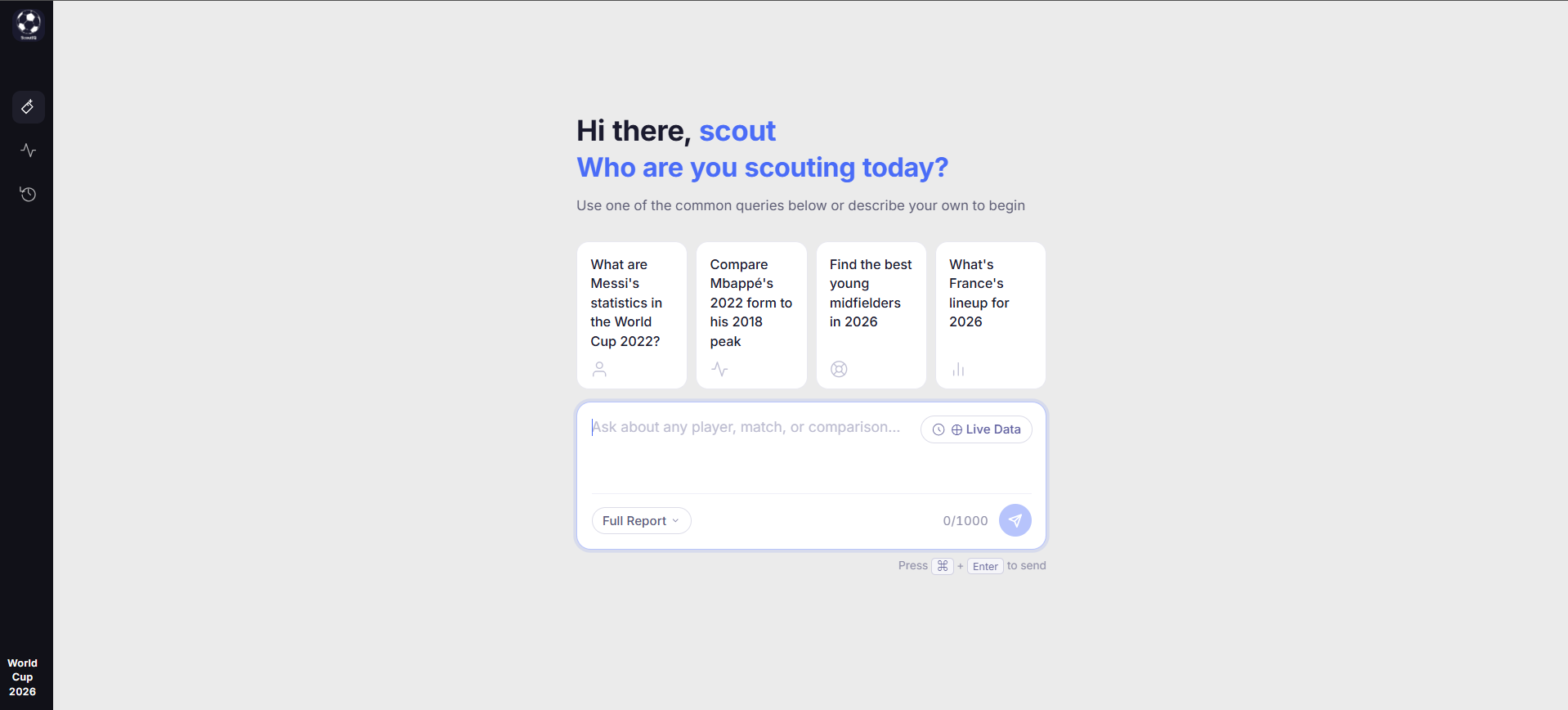The image size is (1568, 710).
Task: Open the history clock icon in the sidebar
Action: click(x=28, y=194)
